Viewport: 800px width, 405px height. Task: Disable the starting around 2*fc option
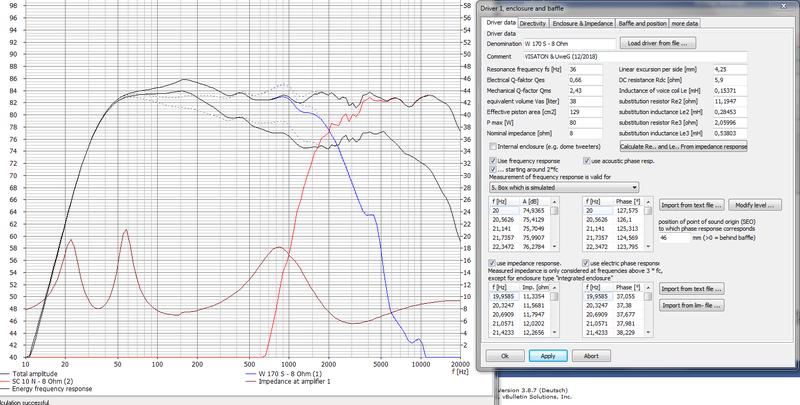(490, 168)
